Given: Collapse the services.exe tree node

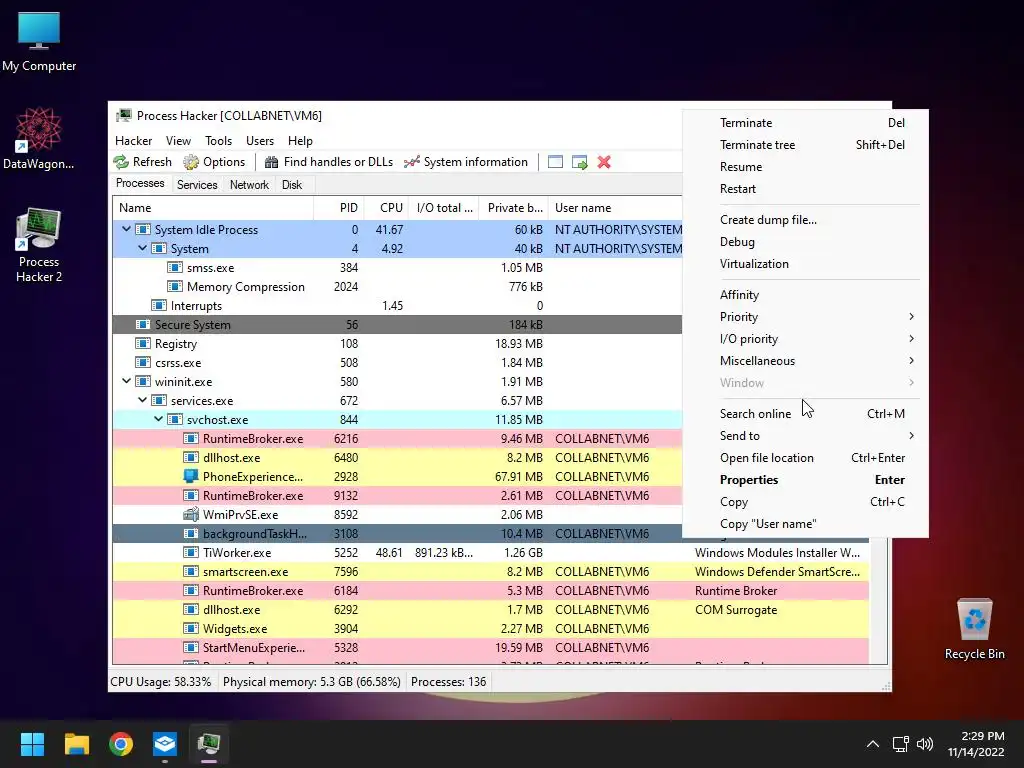Looking at the screenshot, I should (x=142, y=400).
